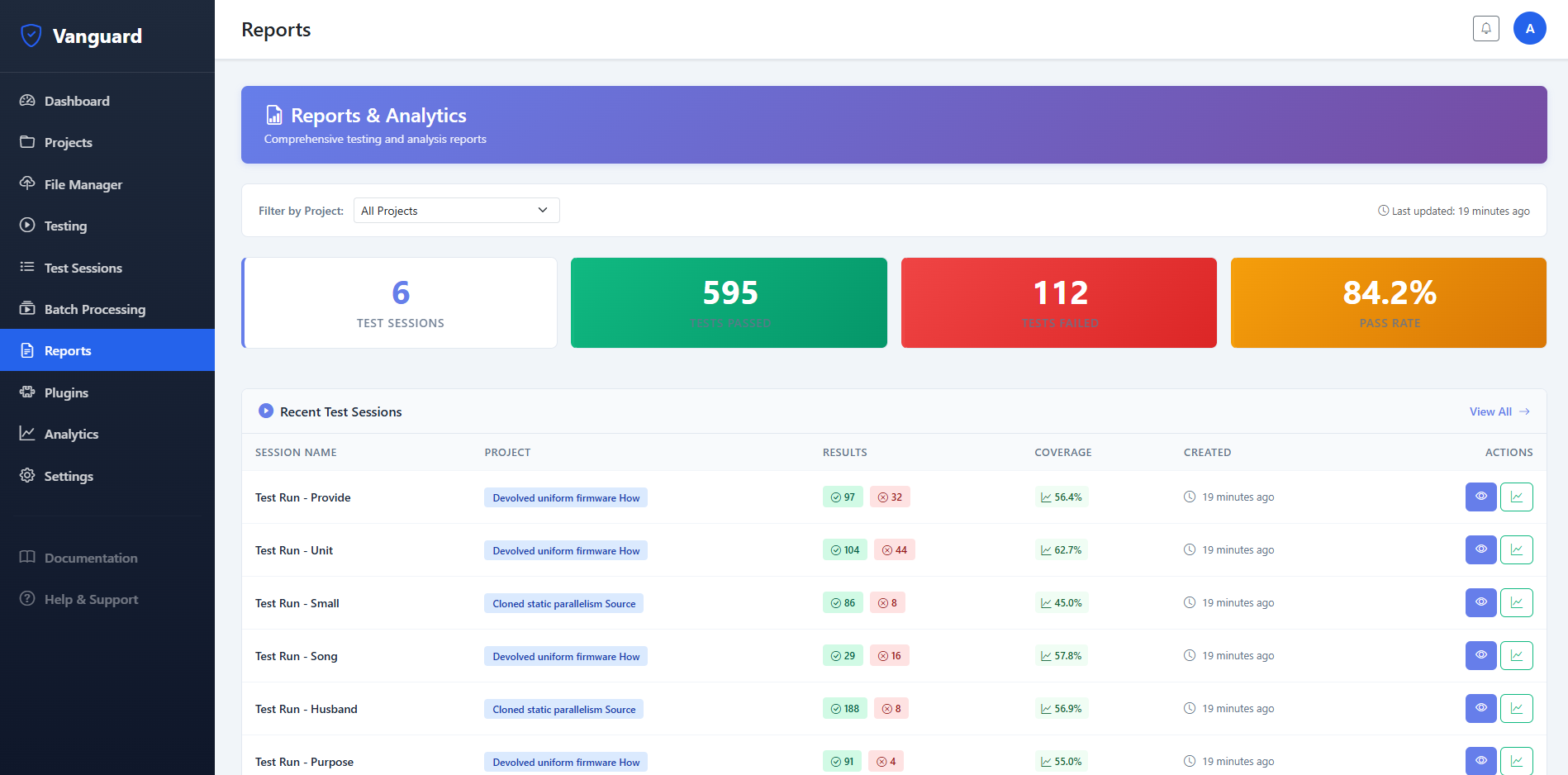Screen dimensions: 1568x775
Task: Open analytics chart for Test Run - Unit
Action: click(1516, 550)
